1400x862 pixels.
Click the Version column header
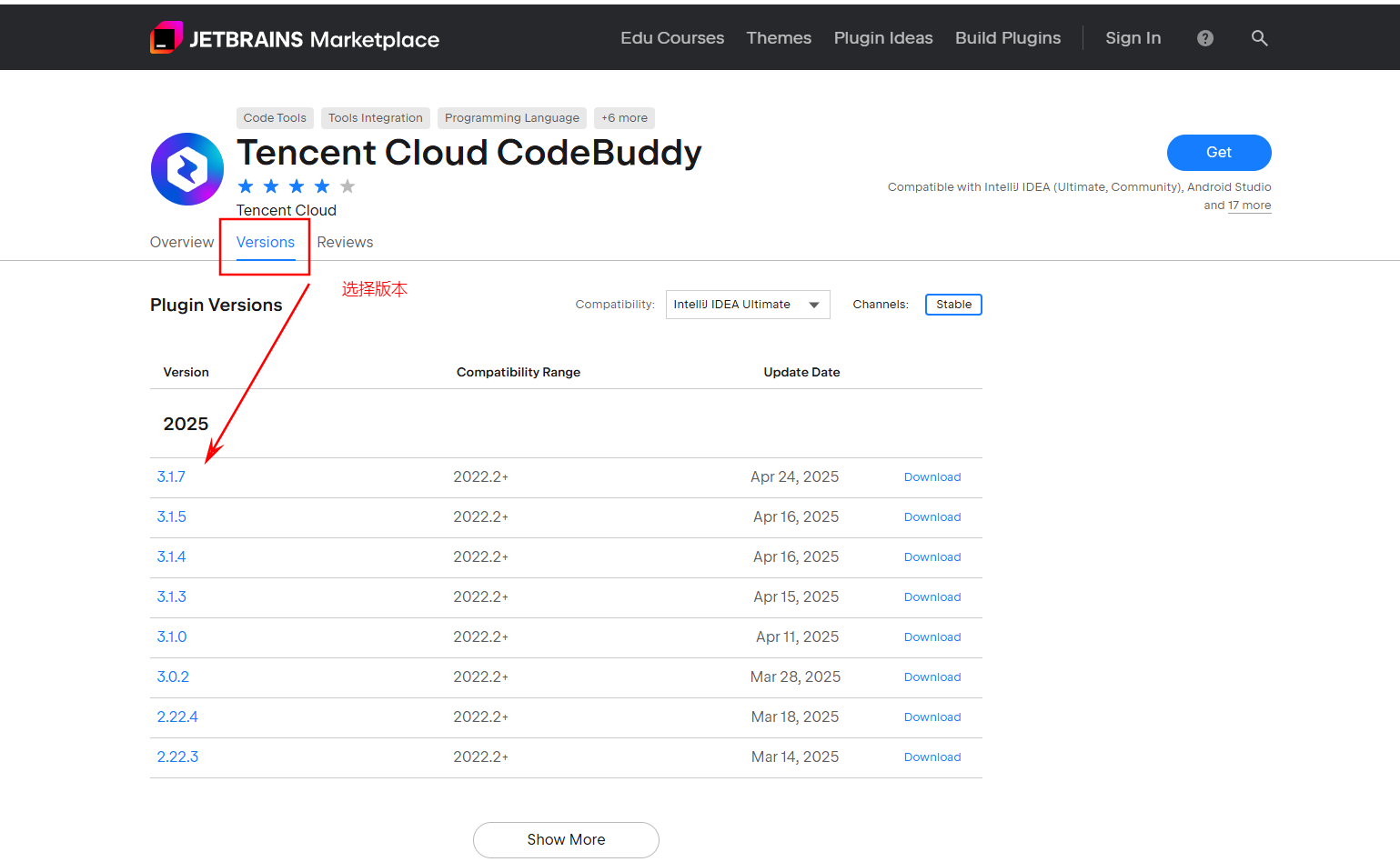(186, 372)
